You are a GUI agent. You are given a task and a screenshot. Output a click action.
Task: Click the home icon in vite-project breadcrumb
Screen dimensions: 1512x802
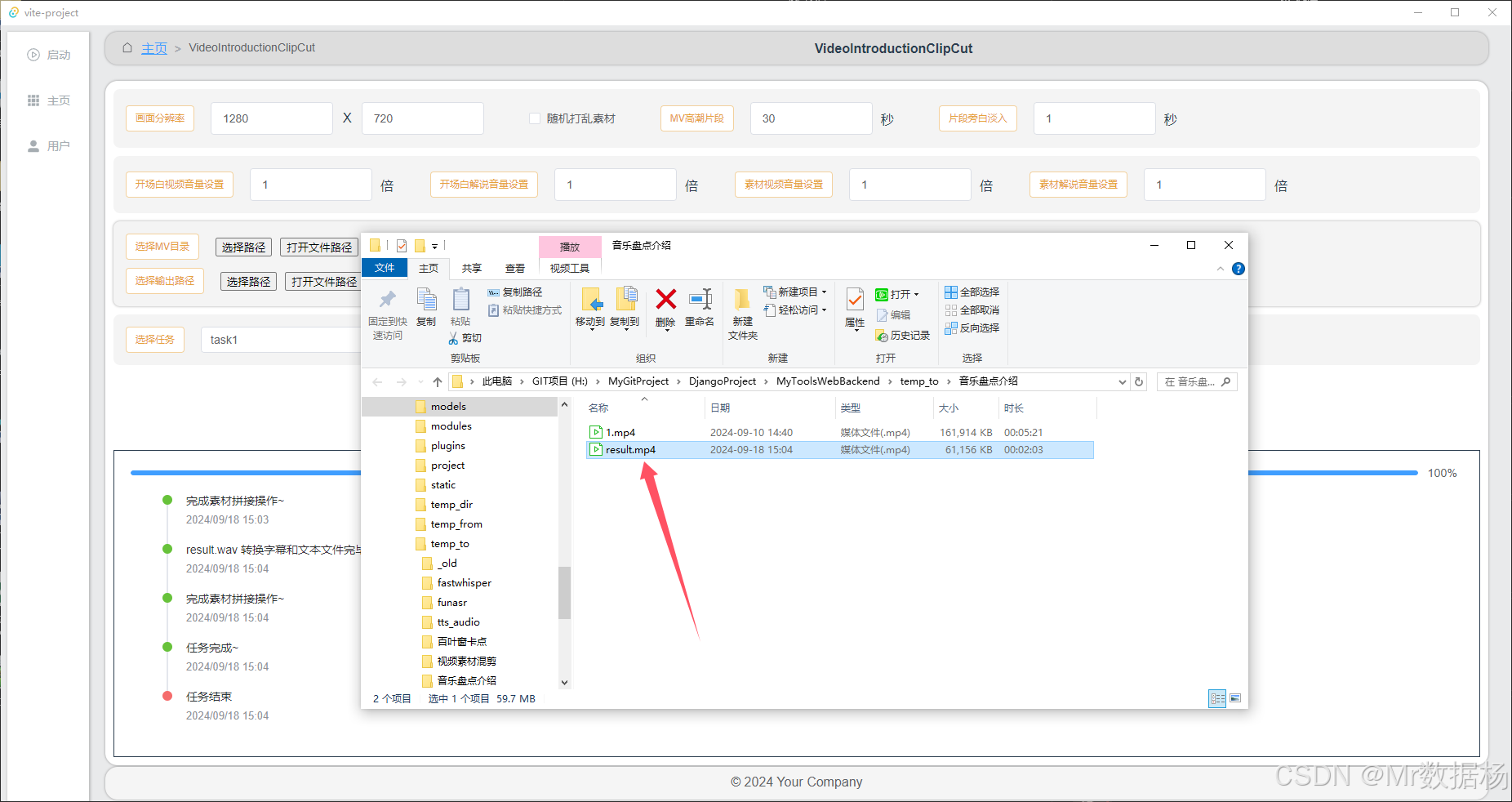tap(127, 47)
